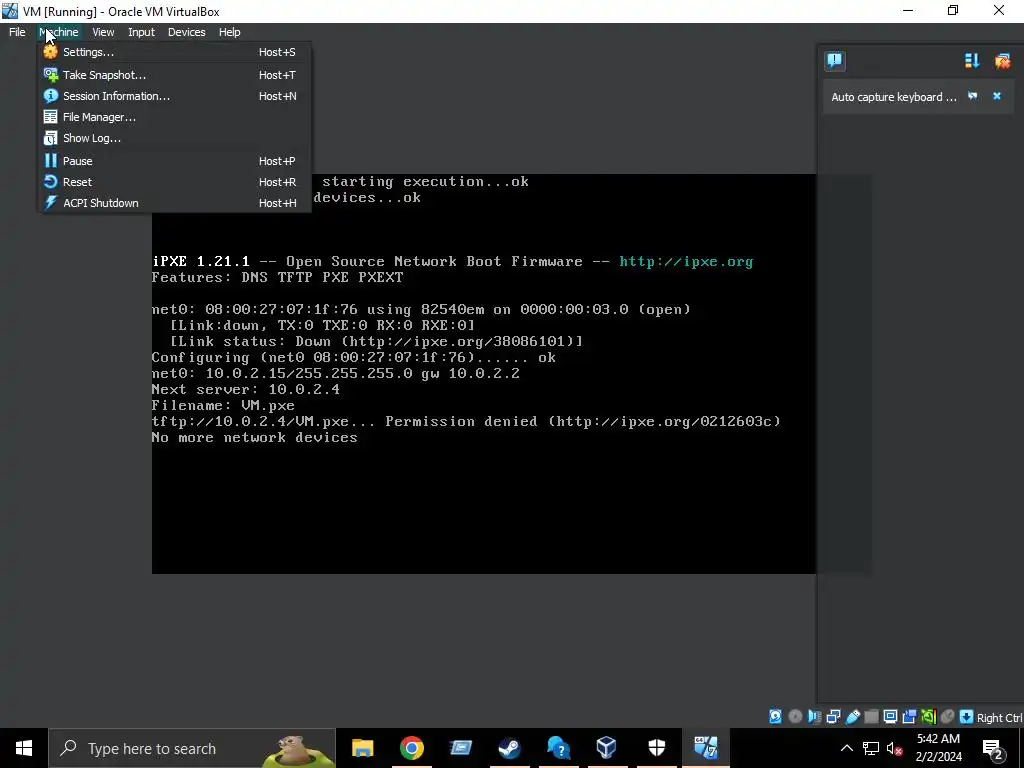Dismiss the Auto capture keyboard notification
Screen dimensions: 1024x768
coord(997,96)
